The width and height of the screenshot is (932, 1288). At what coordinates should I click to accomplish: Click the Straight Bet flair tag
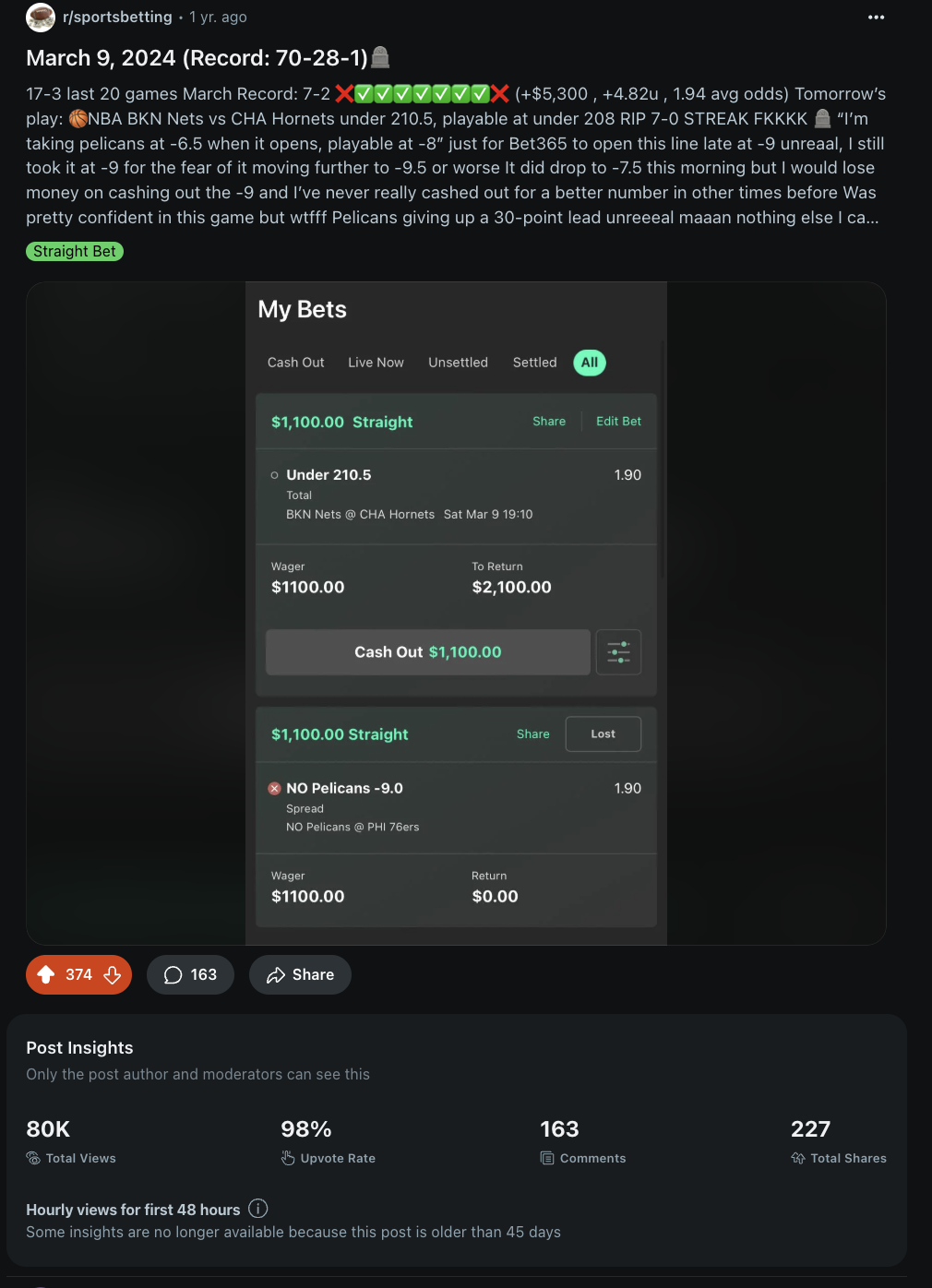pyautogui.click(x=75, y=251)
